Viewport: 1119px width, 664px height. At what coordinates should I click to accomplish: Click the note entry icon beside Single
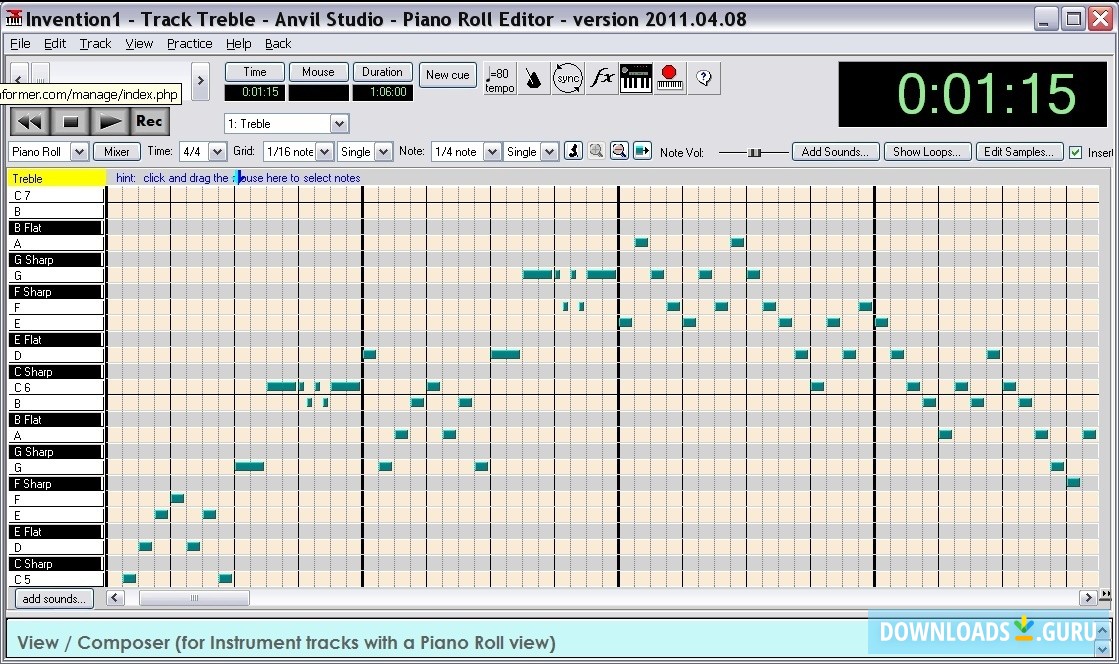click(x=573, y=151)
